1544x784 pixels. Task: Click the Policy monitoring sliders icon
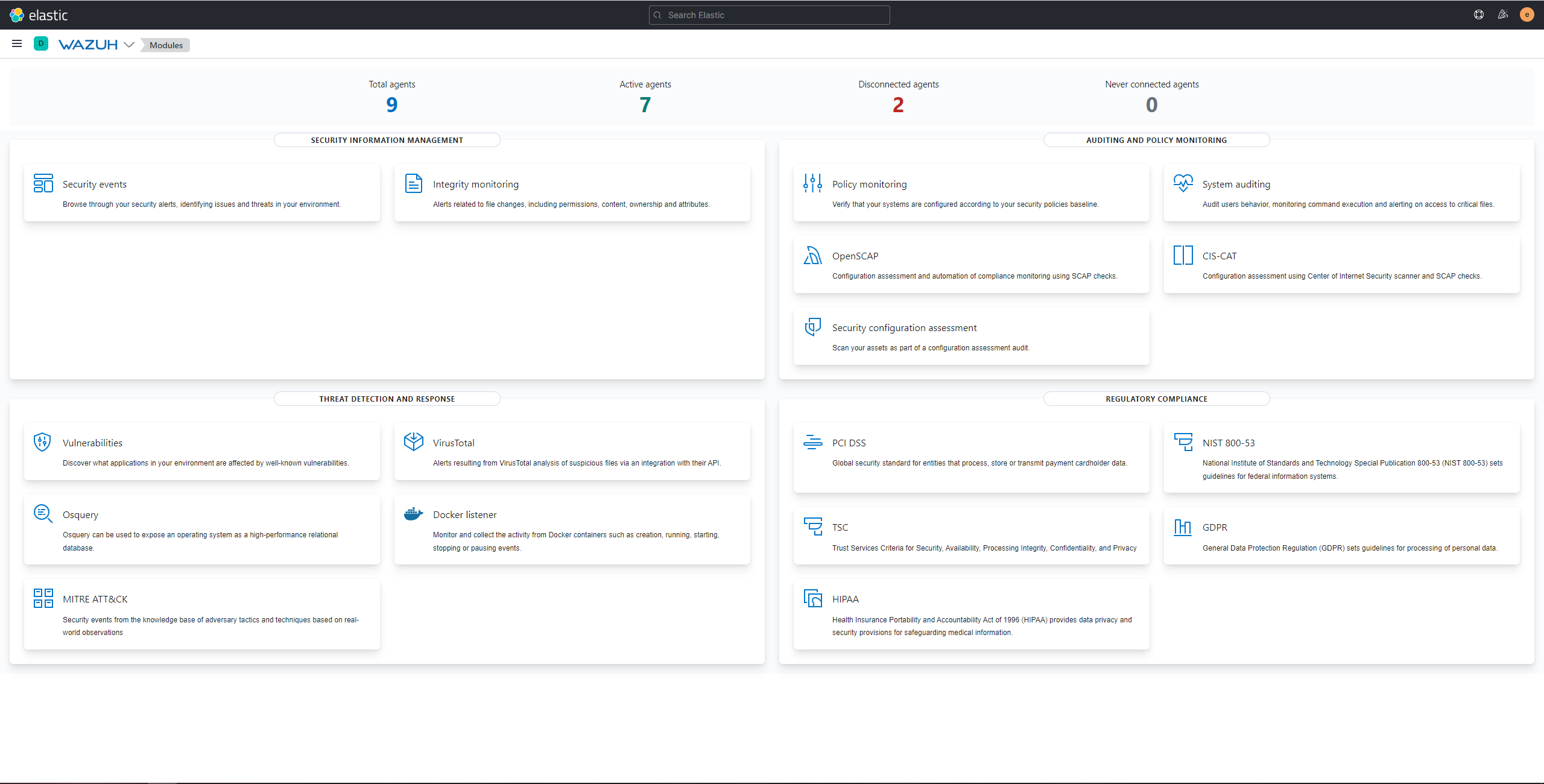point(812,183)
